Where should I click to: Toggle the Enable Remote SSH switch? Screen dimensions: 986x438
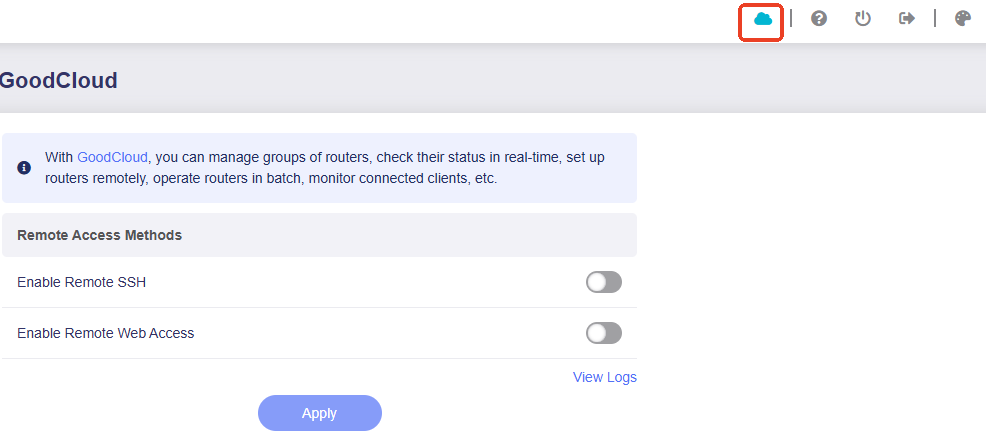click(604, 282)
